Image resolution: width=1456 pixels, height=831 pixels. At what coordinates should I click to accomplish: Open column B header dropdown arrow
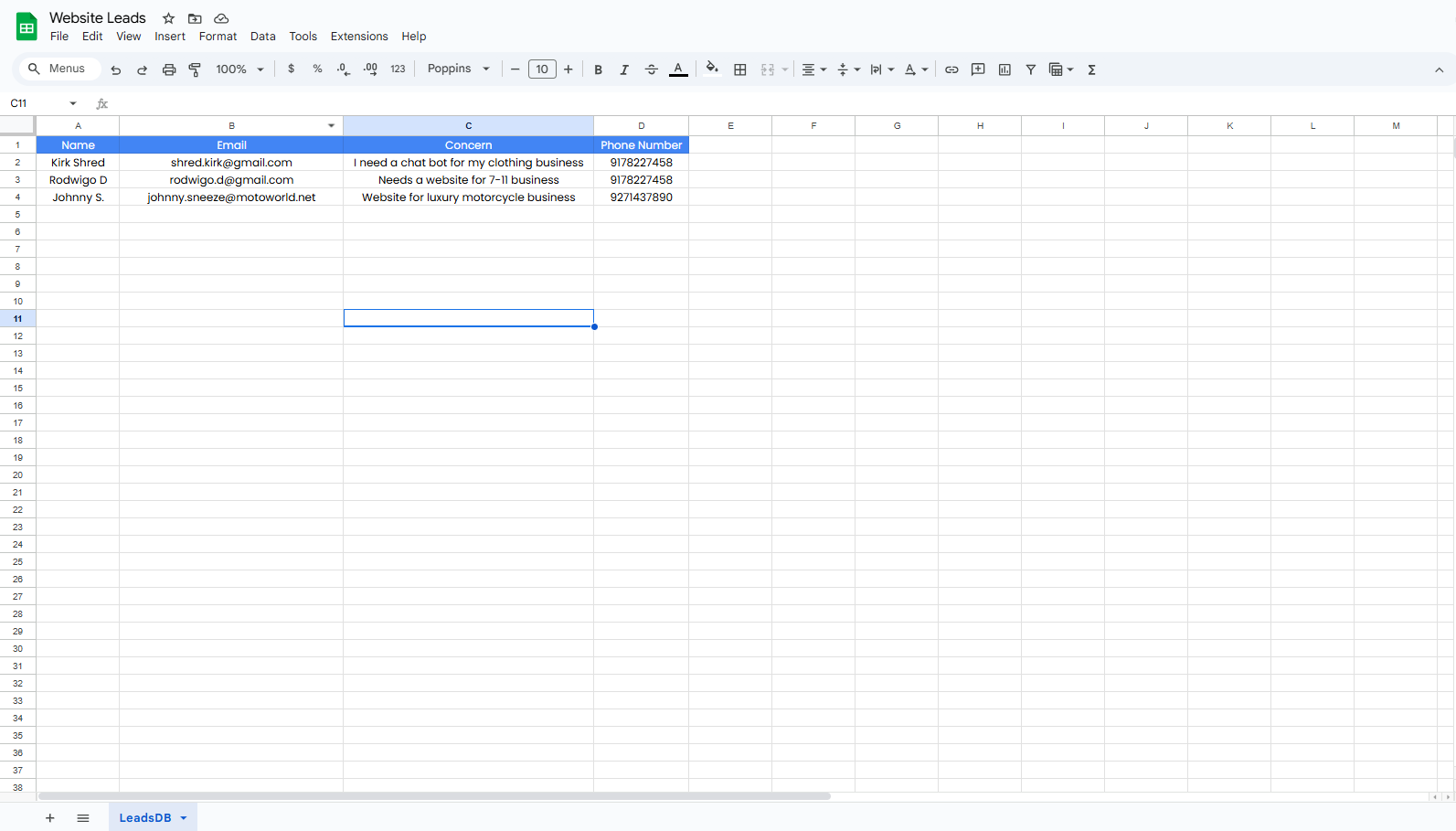(x=331, y=126)
